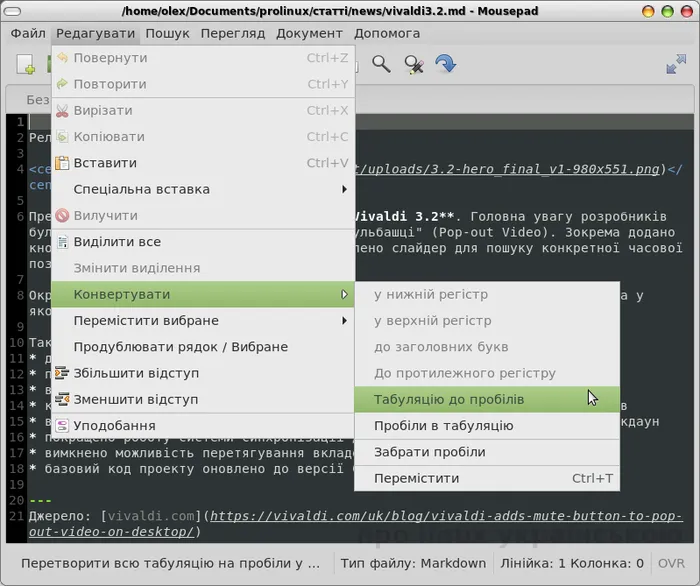
Task: Click Тип файлу: Markdown in status bar
Action: coord(413,563)
